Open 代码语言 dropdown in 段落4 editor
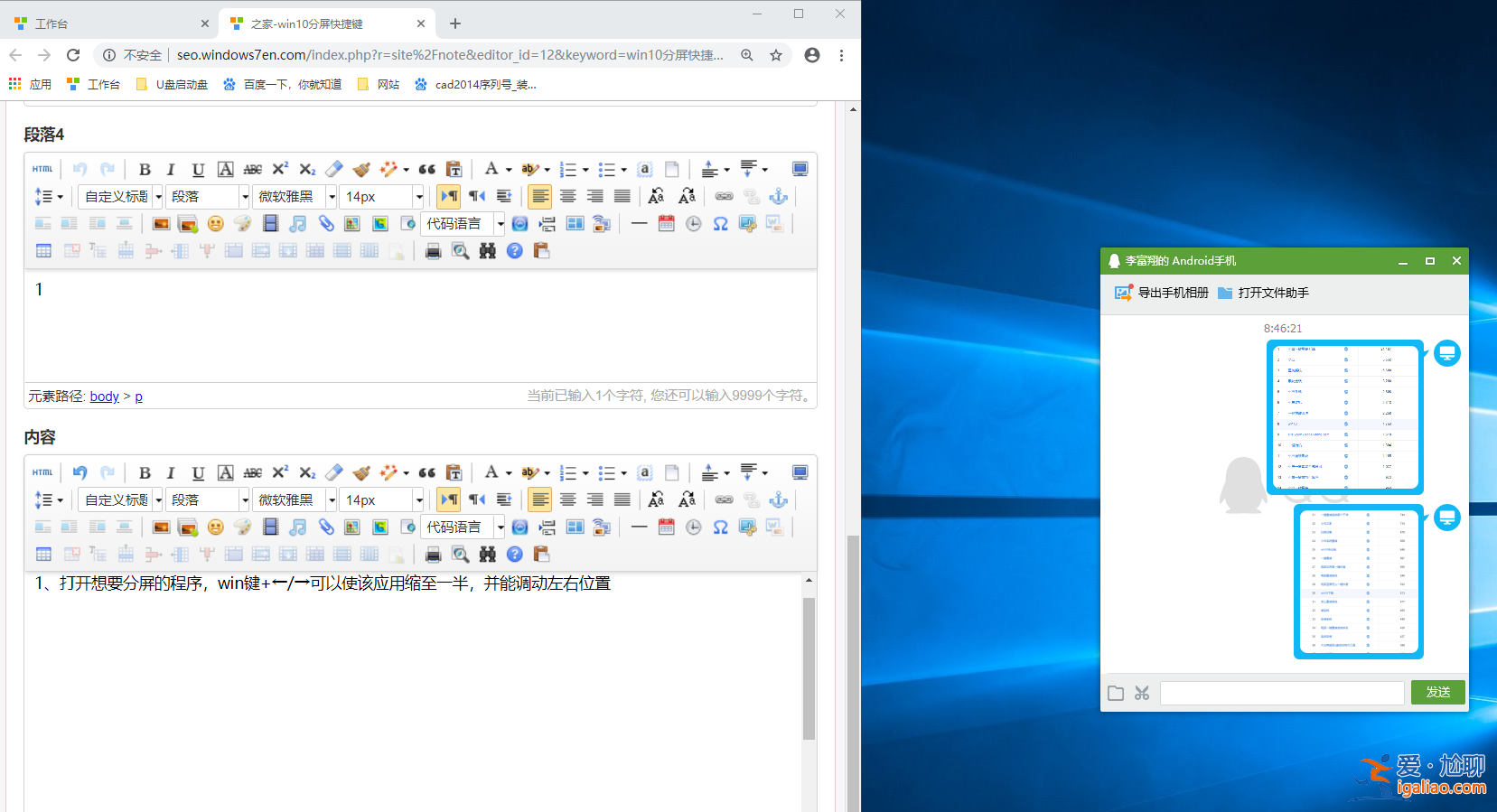 463,224
